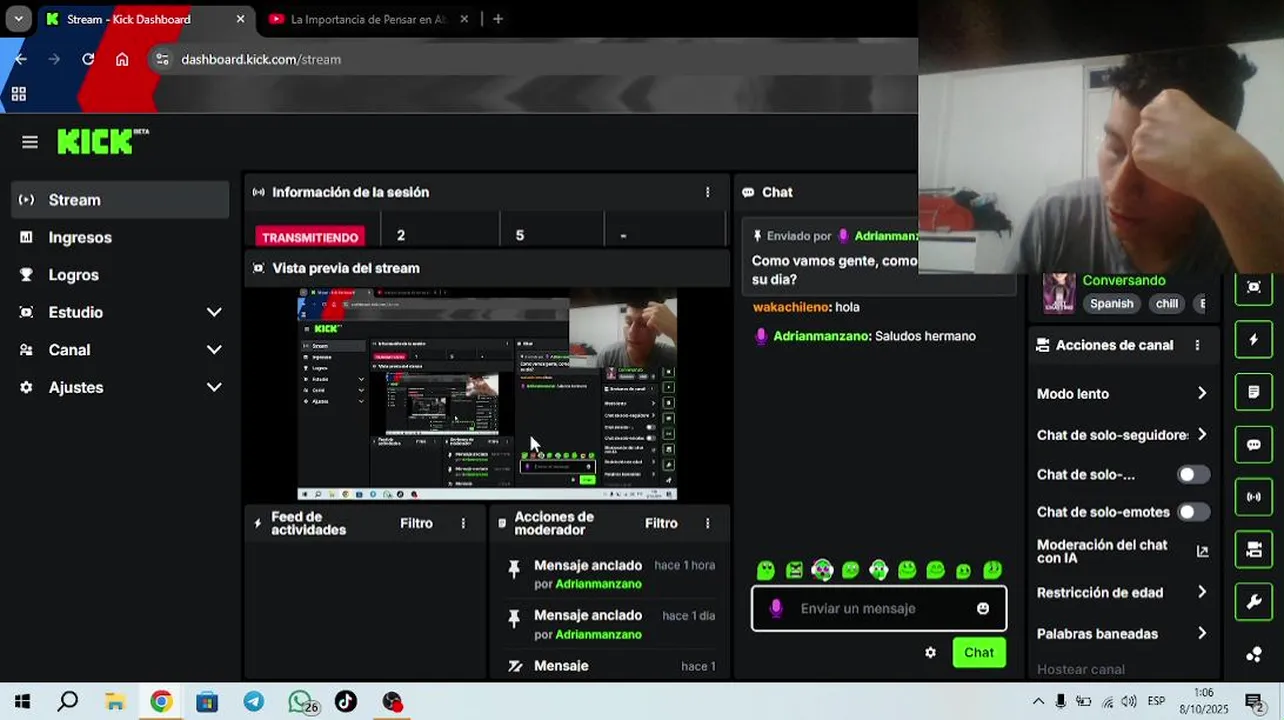Open the emoji picker in the message box

(x=983, y=608)
